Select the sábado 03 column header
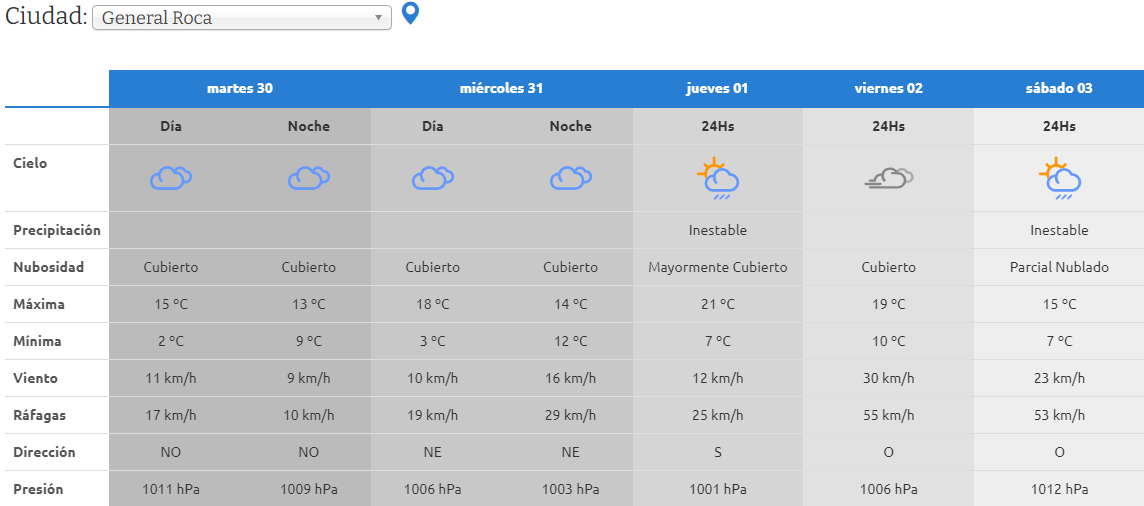Viewport: 1144px width, 506px height. point(1059,88)
